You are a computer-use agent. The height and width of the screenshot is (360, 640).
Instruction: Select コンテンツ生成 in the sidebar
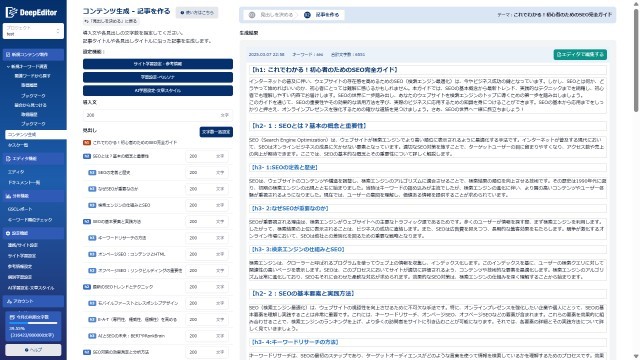[x=36, y=134]
